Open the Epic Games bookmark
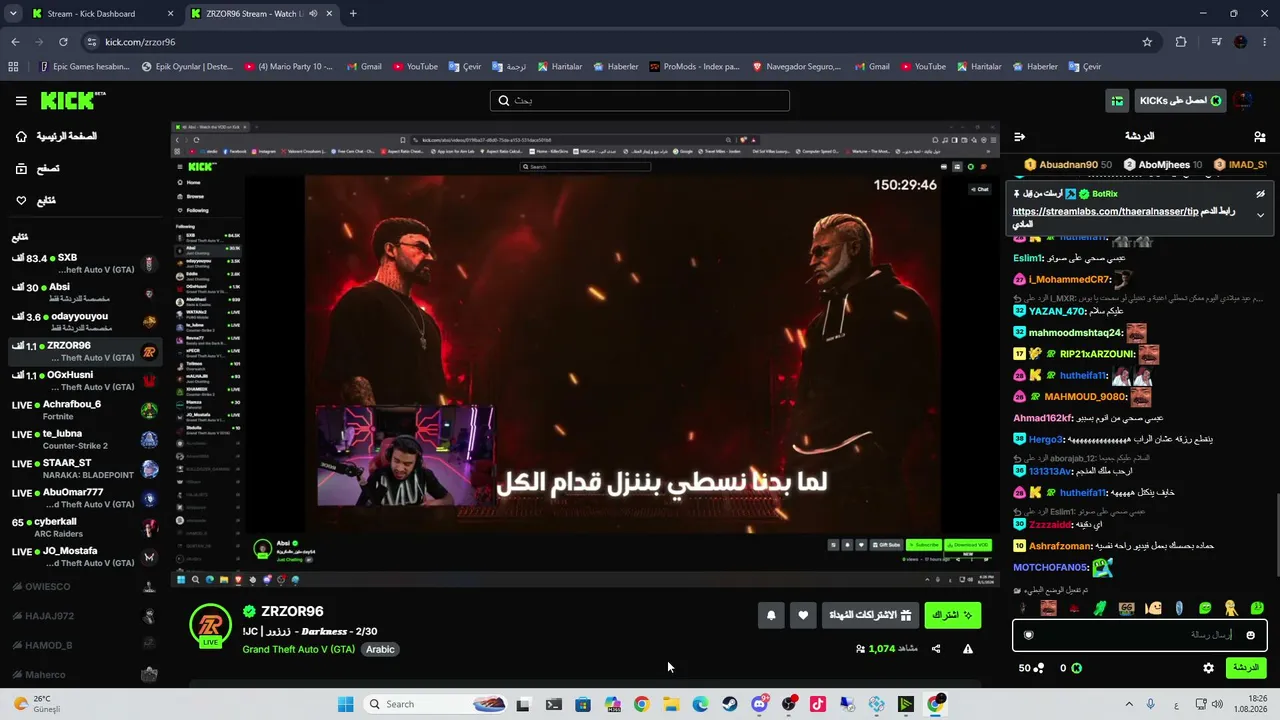Image resolution: width=1280 pixels, height=720 pixels. pos(85,67)
